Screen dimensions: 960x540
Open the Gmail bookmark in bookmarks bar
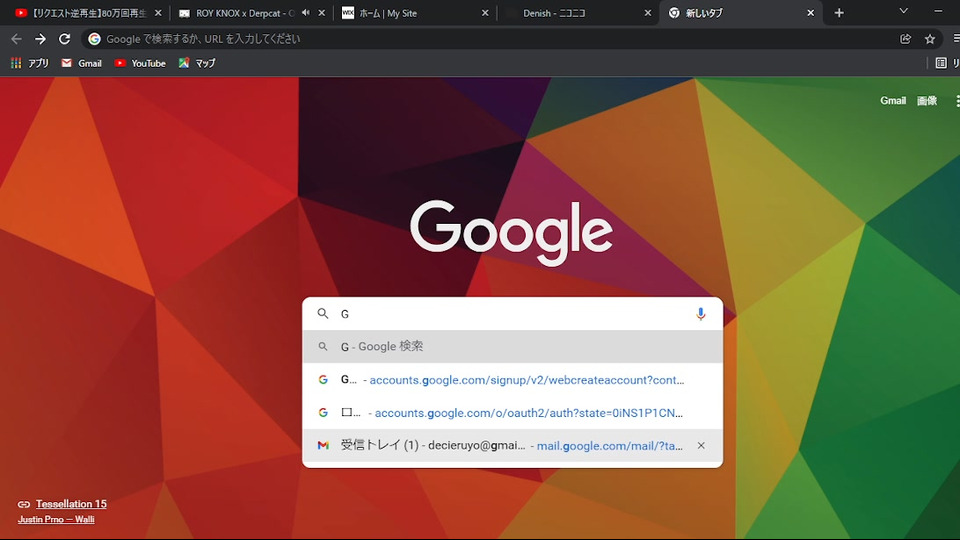[x=81, y=63]
